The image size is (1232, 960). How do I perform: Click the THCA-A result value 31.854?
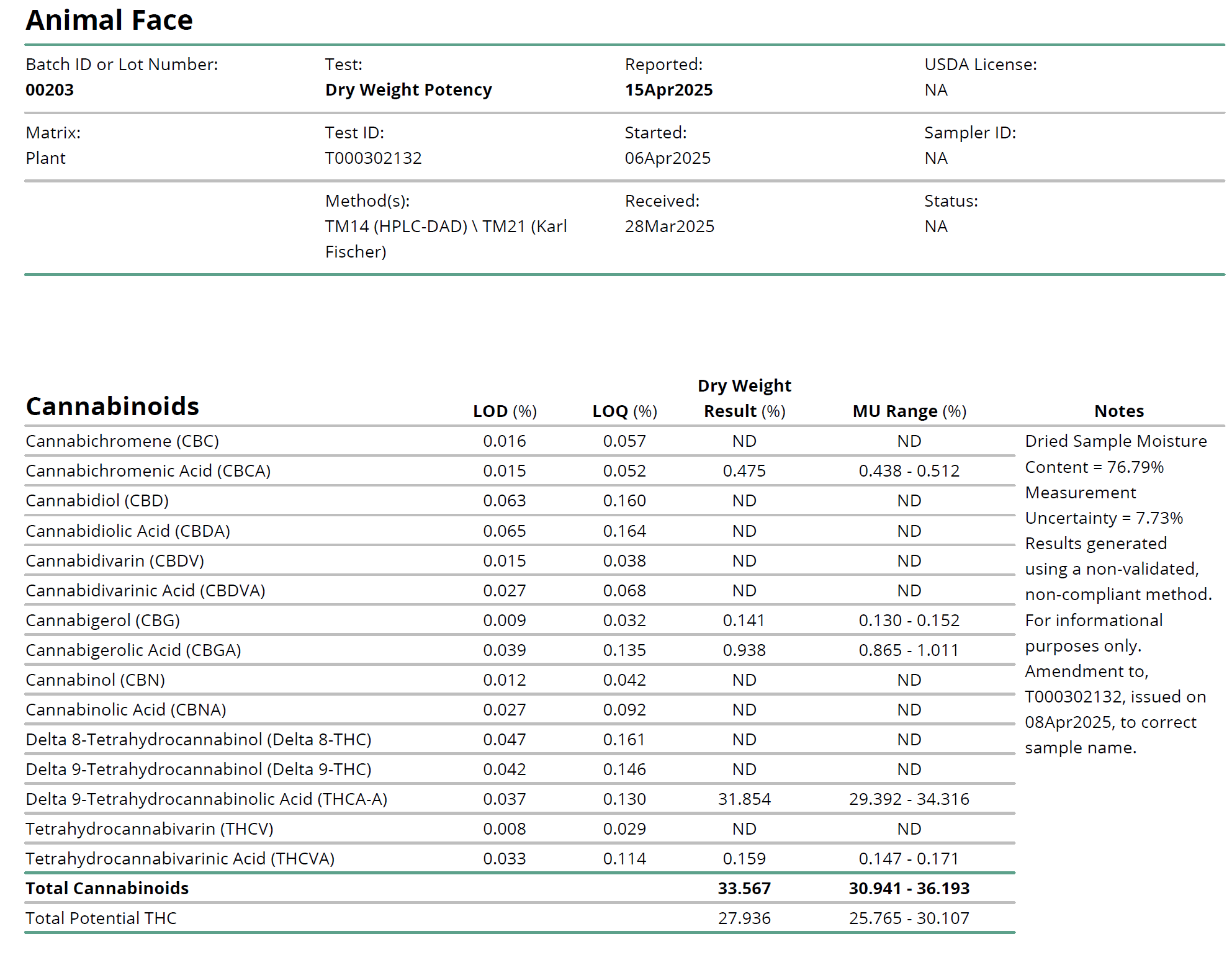click(x=744, y=799)
